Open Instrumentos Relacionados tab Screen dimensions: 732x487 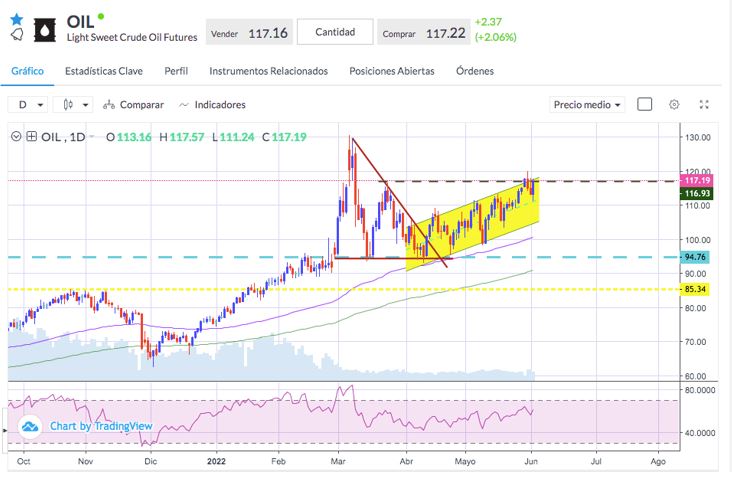click(268, 71)
